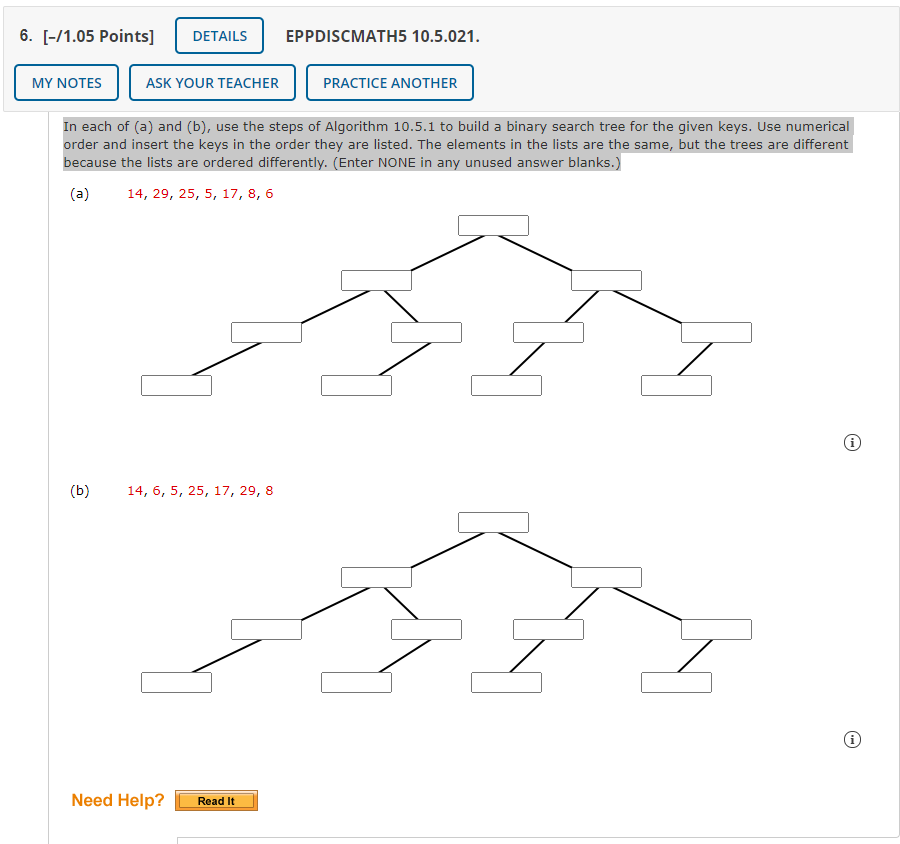Click the info icon below part (b) tree
Image resolution: width=900 pixels, height=844 pixels.
pyautogui.click(x=852, y=739)
